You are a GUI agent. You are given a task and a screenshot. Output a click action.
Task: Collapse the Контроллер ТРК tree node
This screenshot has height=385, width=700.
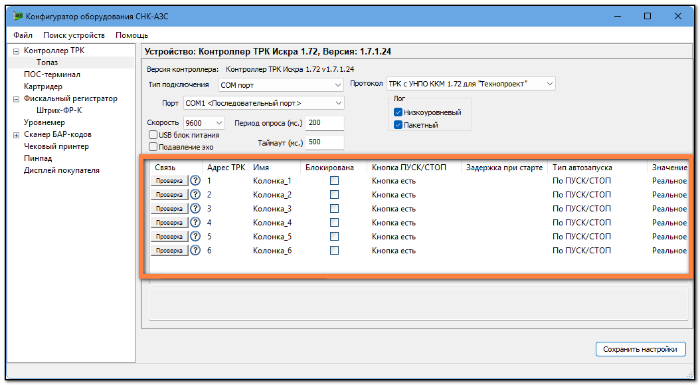16,51
